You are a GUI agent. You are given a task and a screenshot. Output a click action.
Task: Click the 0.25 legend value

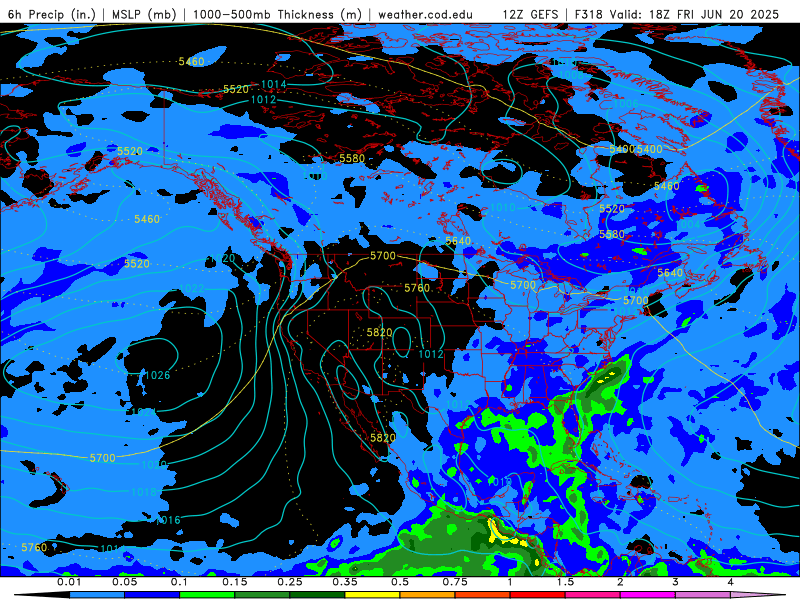(290, 582)
